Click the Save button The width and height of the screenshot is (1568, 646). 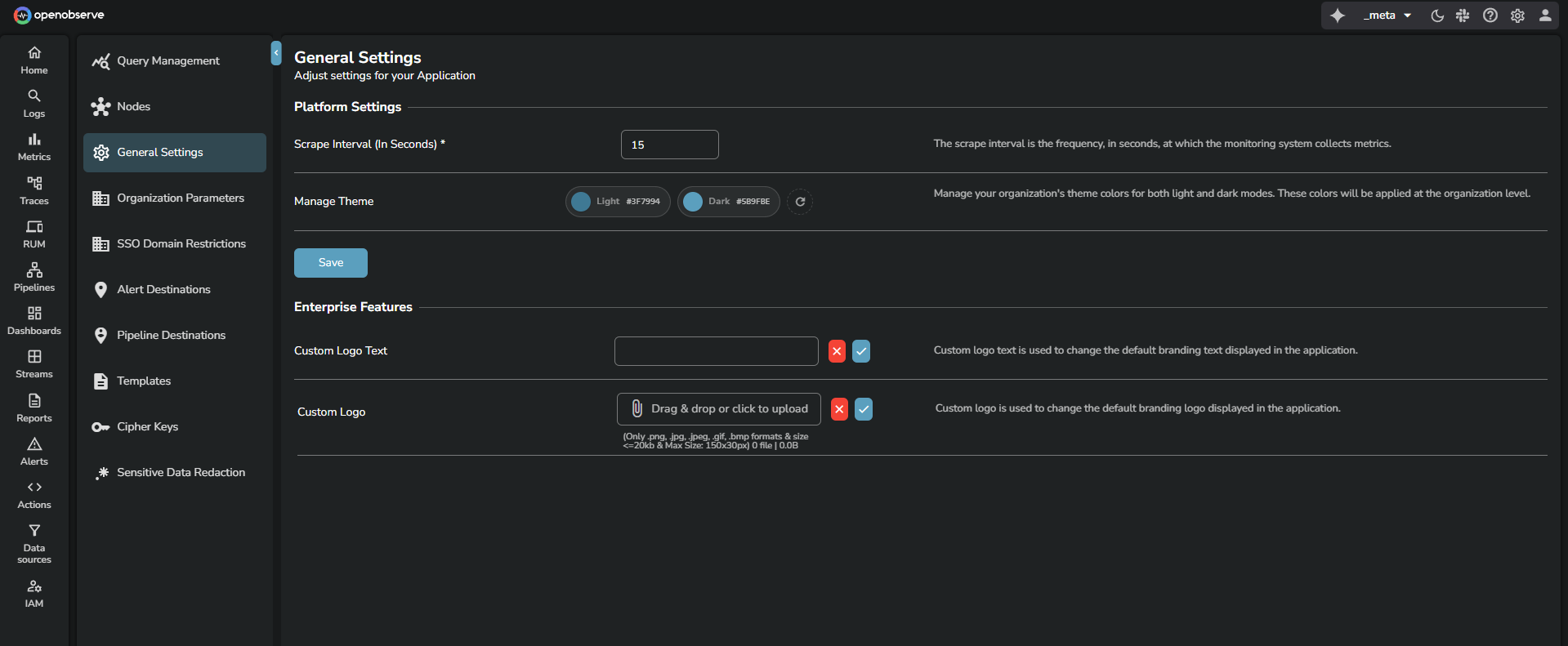click(x=331, y=263)
